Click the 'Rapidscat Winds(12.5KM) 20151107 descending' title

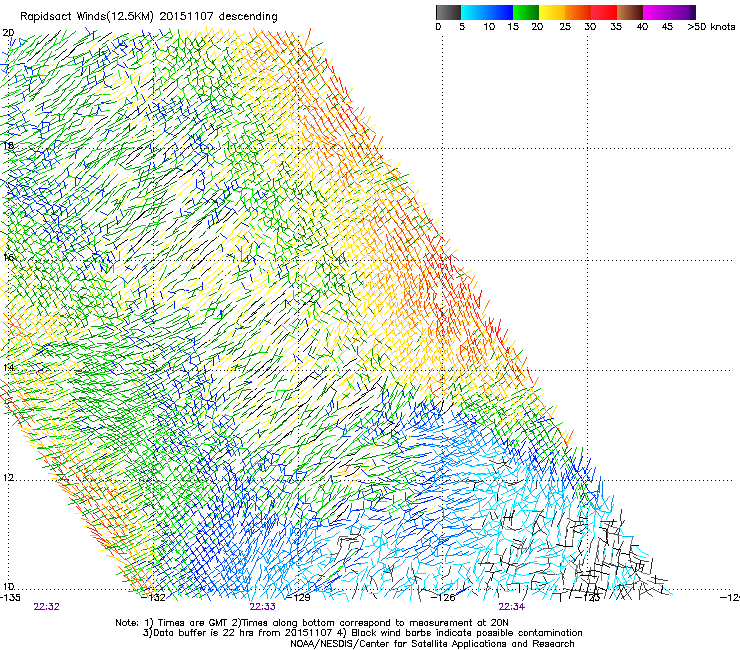(x=149, y=17)
